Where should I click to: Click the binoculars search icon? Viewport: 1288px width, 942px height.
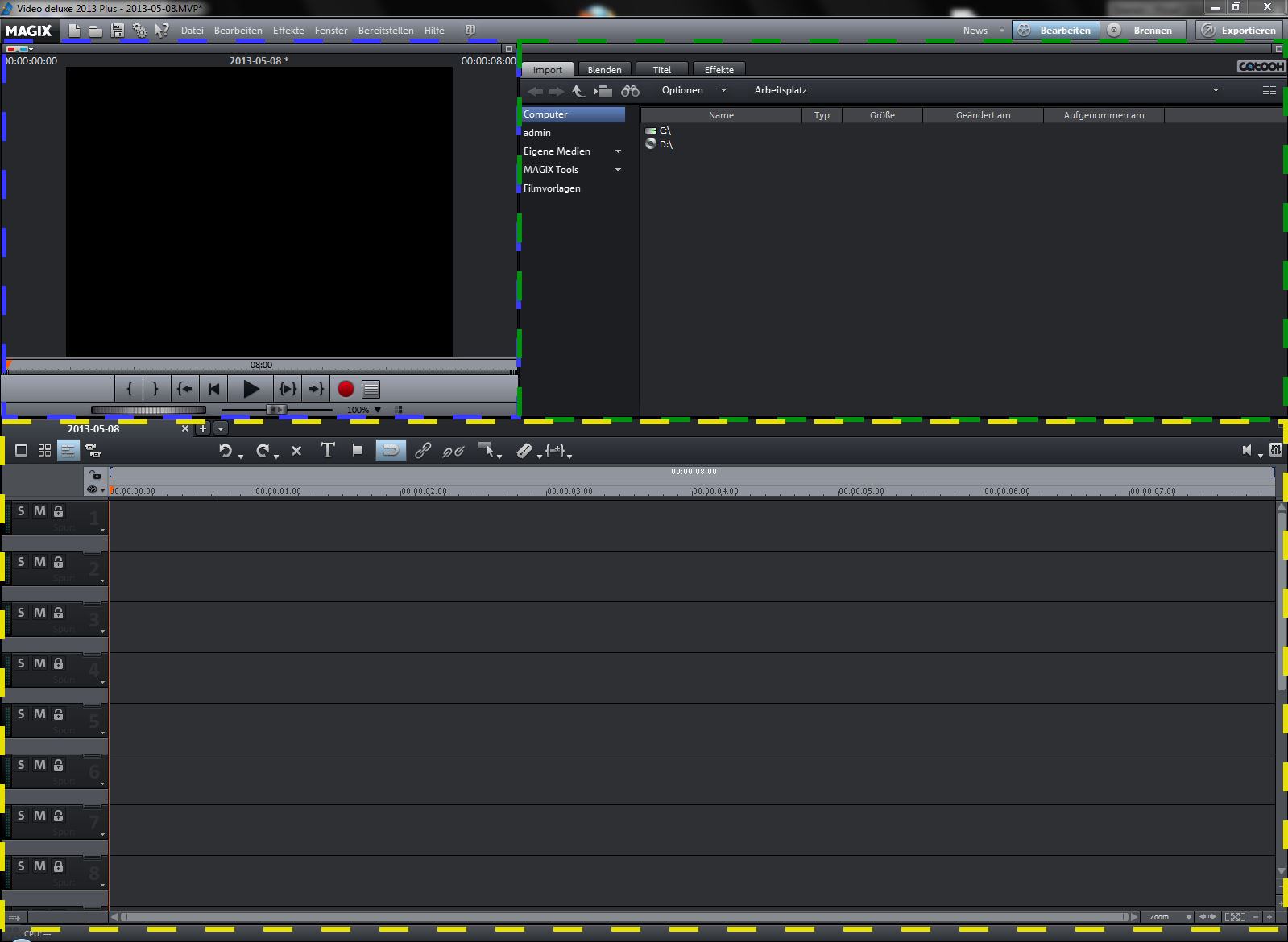(x=630, y=91)
